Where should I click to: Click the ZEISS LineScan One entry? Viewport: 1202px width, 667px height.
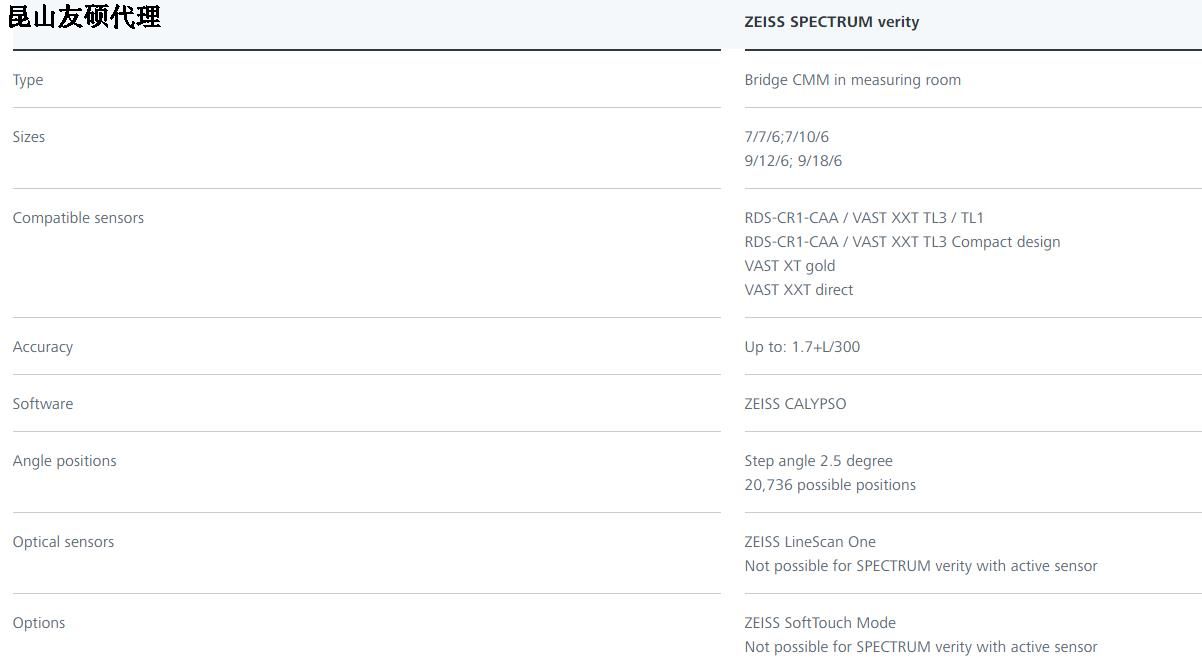tap(810, 542)
